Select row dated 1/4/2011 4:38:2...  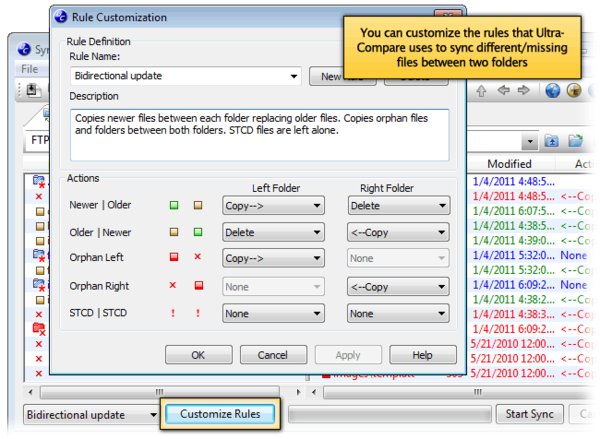530,299
